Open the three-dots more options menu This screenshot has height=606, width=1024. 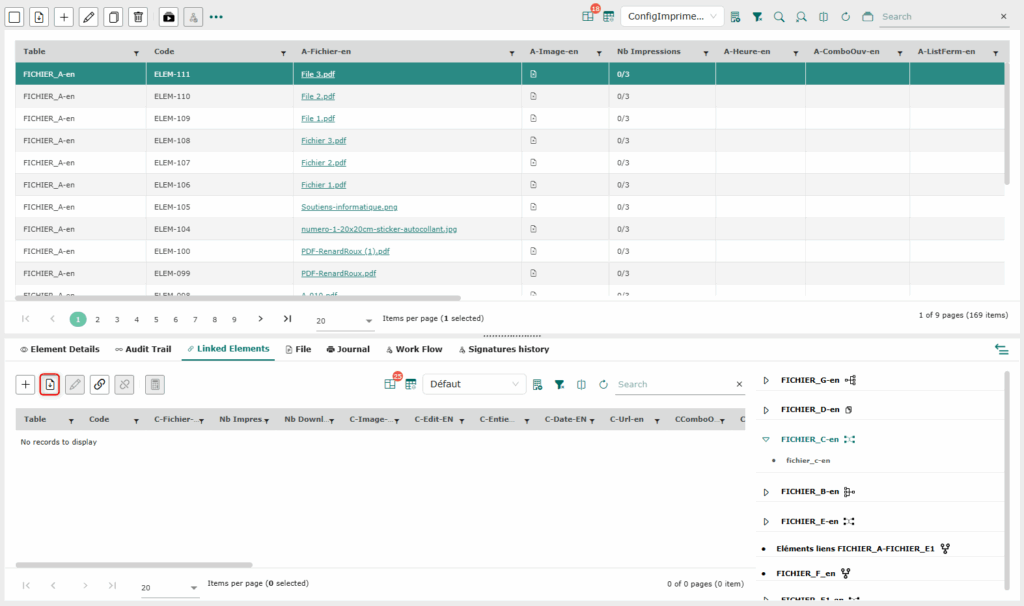point(216,17)
